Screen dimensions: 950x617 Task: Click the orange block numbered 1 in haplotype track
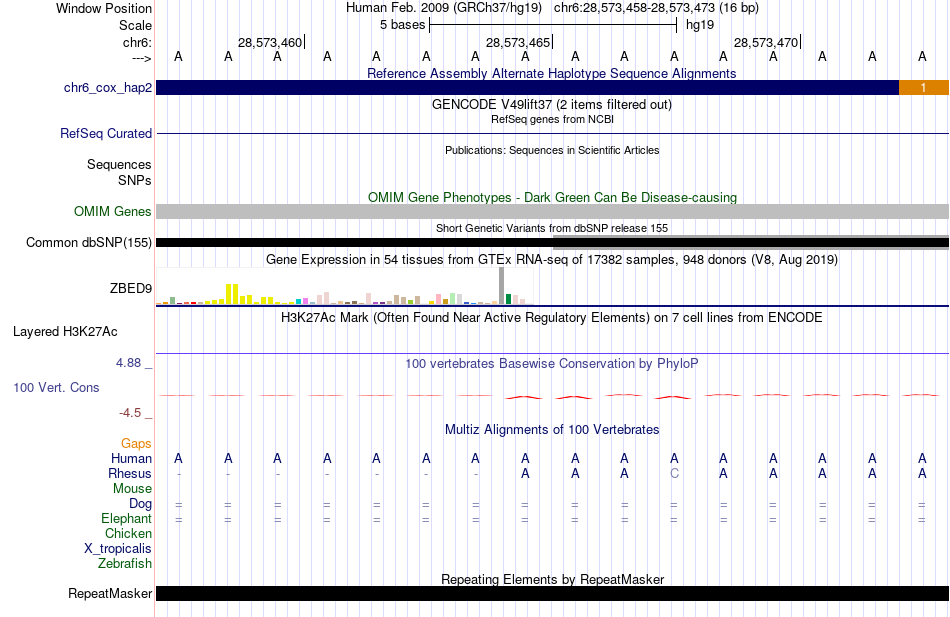click(923, 87)
